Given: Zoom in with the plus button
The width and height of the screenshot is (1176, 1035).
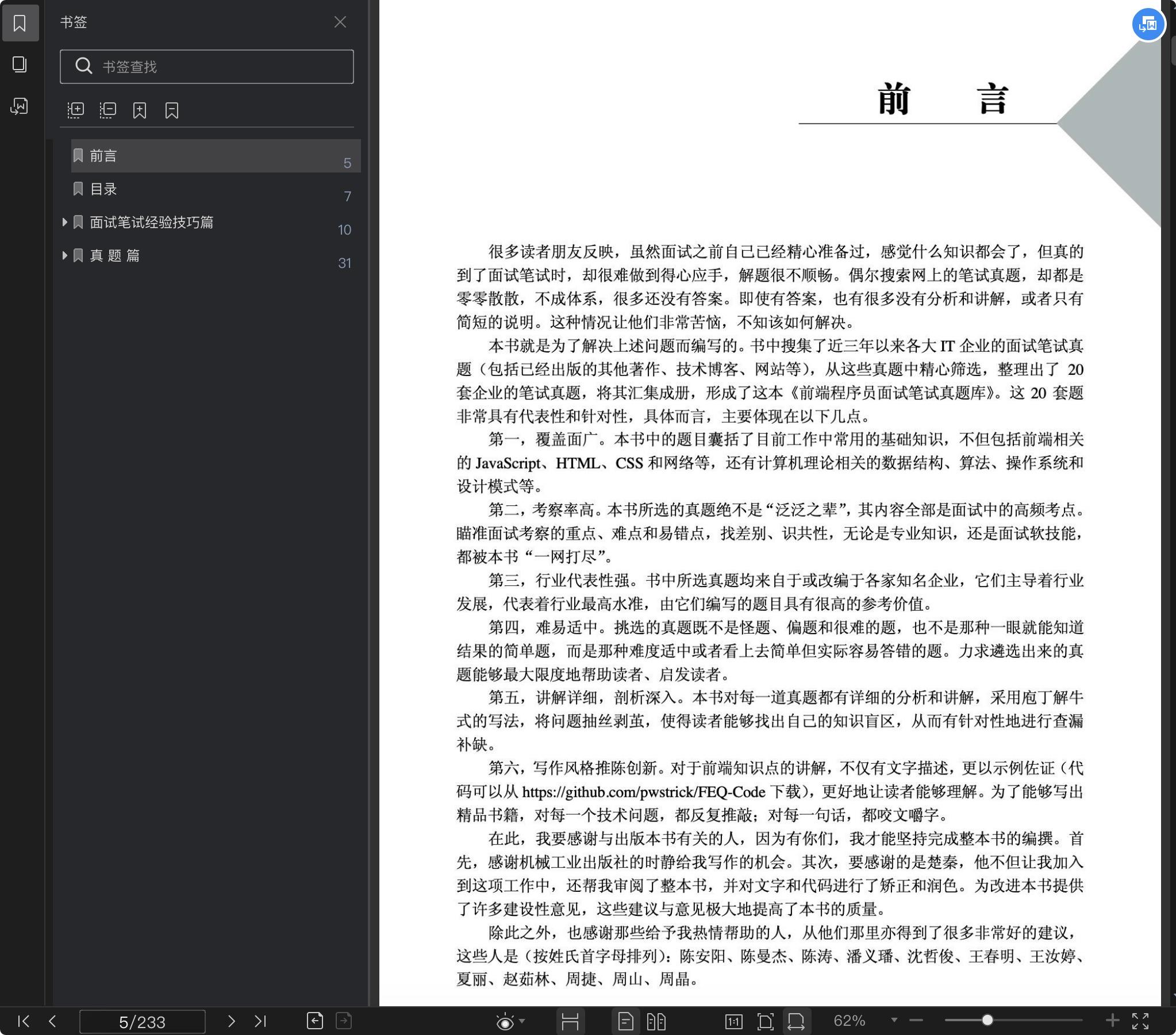Looking at the screenshot, I should (x=1113, y=1021).
